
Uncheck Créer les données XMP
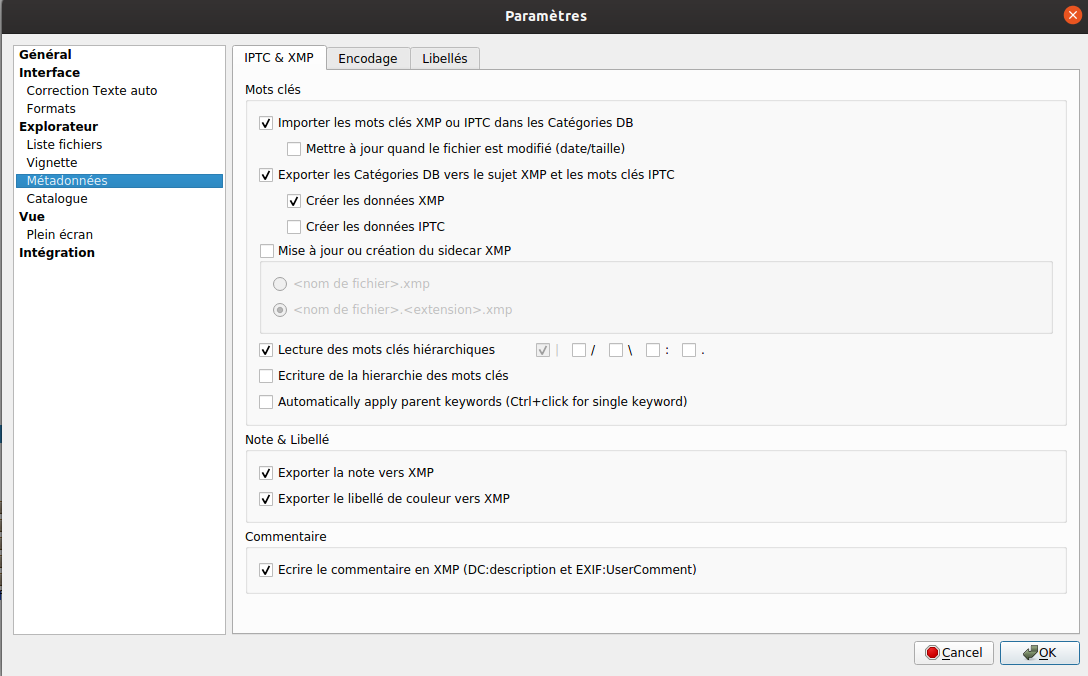(x=294, y=201)
